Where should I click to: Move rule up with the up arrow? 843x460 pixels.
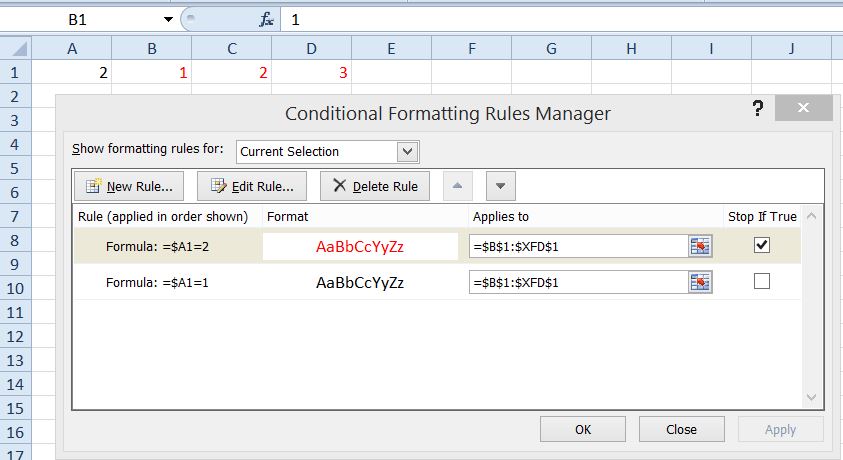point(457,186)
